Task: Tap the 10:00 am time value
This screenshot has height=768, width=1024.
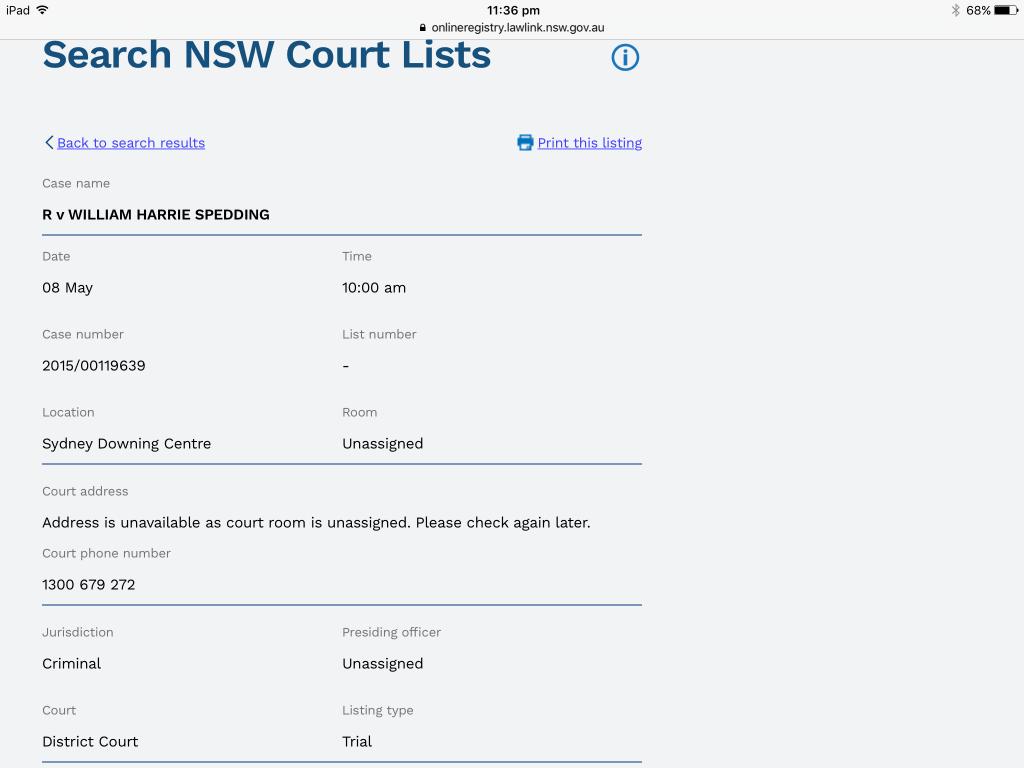Action: click(x=373, y=288)
